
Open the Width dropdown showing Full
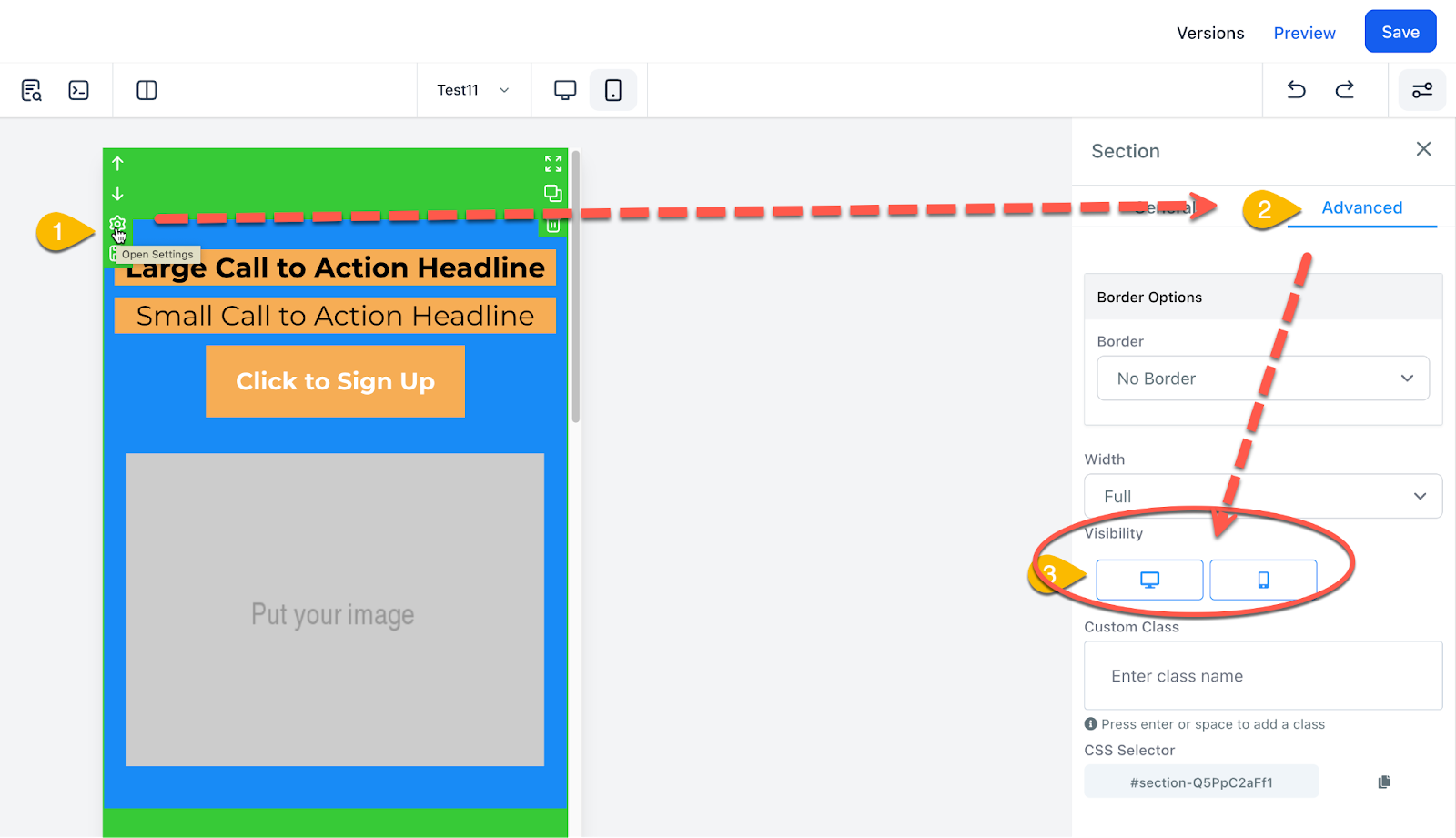coord(1263,496)
